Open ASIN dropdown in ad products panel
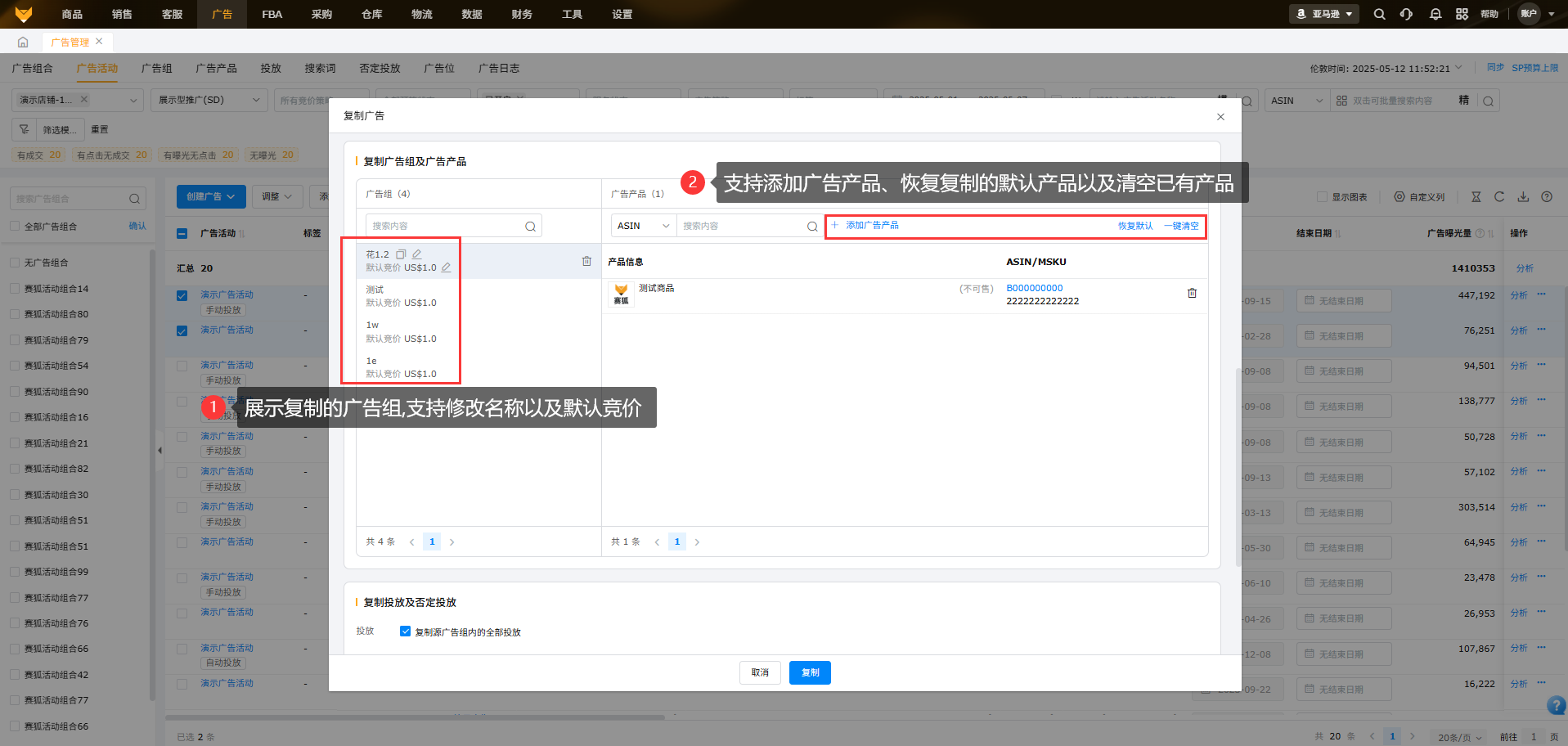Viewport: 1568px width, 746px height. [x=644, y=226]
